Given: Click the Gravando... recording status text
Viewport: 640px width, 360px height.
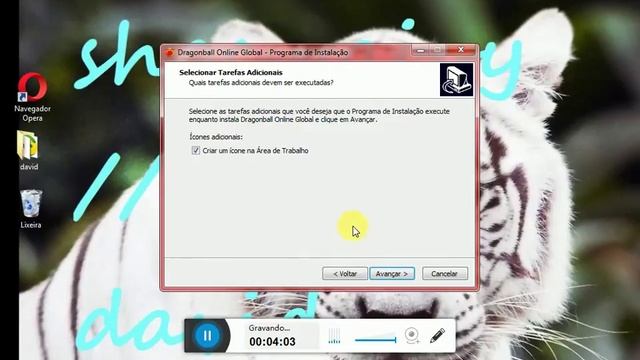Looking at the screenshot, I should point(269,328).
